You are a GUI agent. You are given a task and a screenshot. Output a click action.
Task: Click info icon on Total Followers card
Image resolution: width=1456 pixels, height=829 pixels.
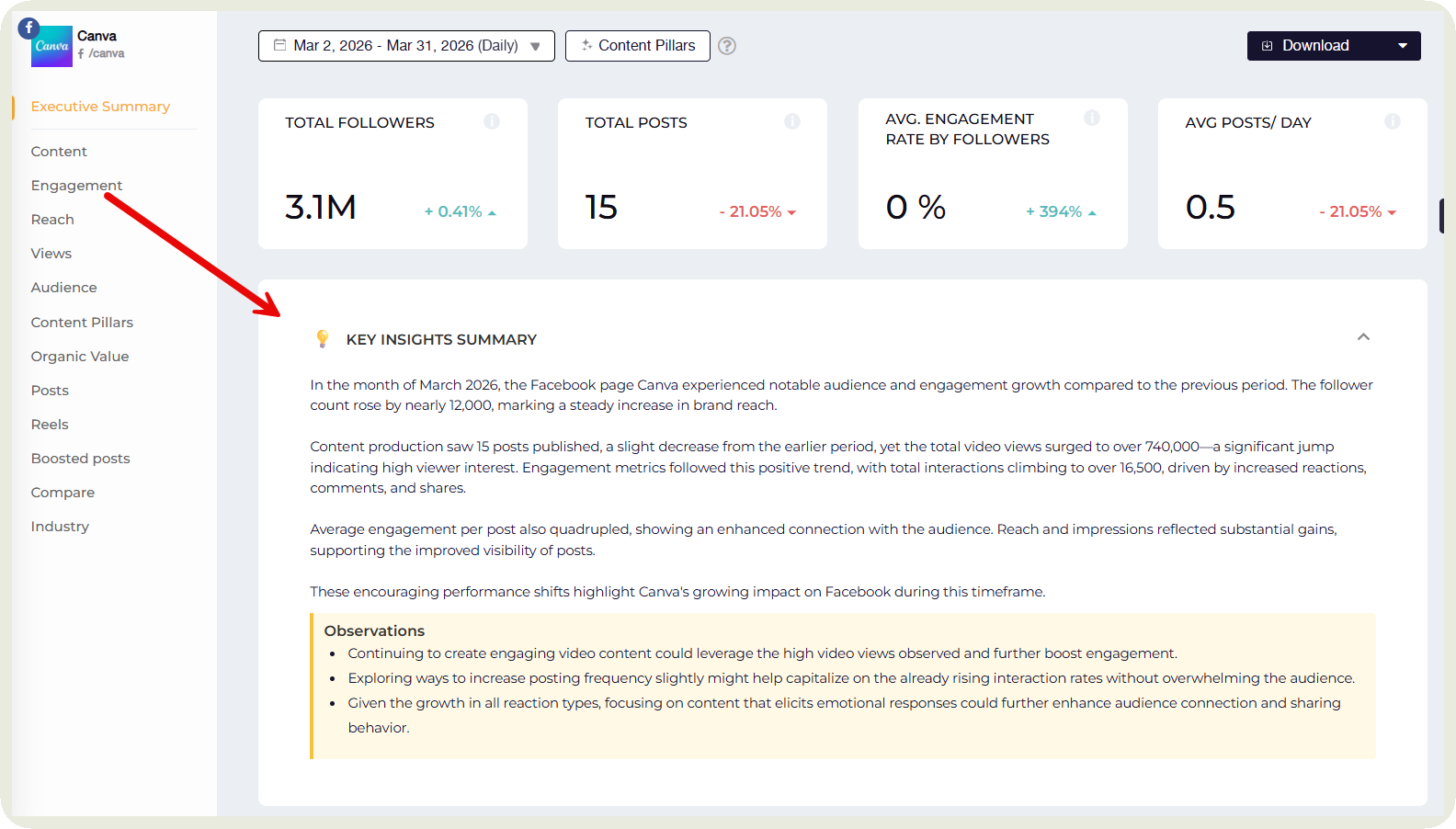pos(492,121)
